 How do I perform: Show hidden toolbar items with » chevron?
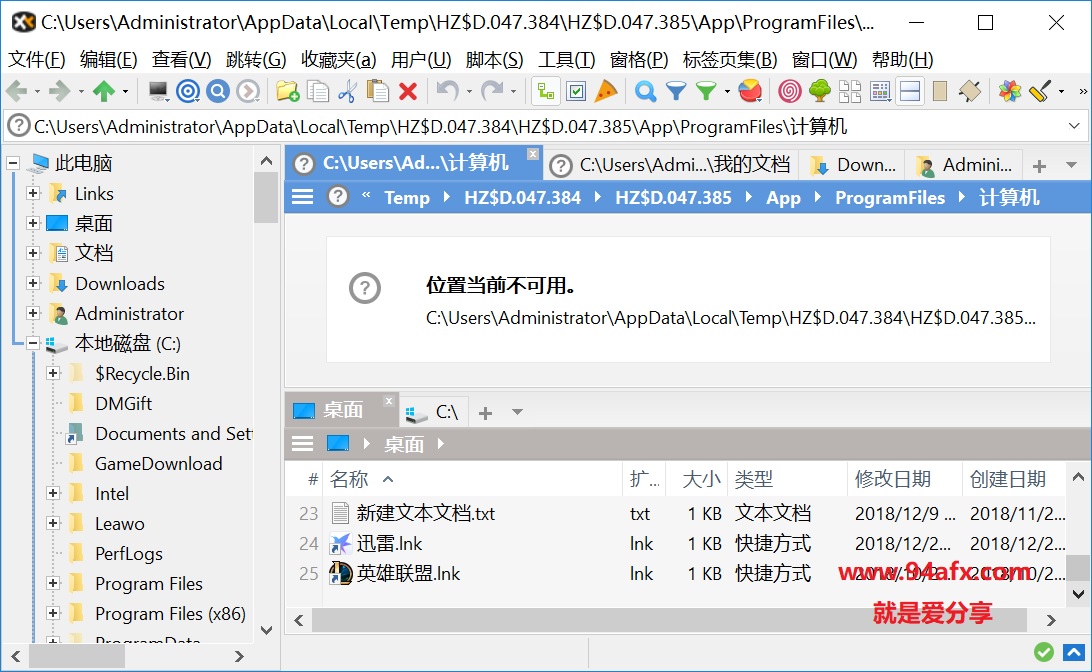tap(1082, 91)
